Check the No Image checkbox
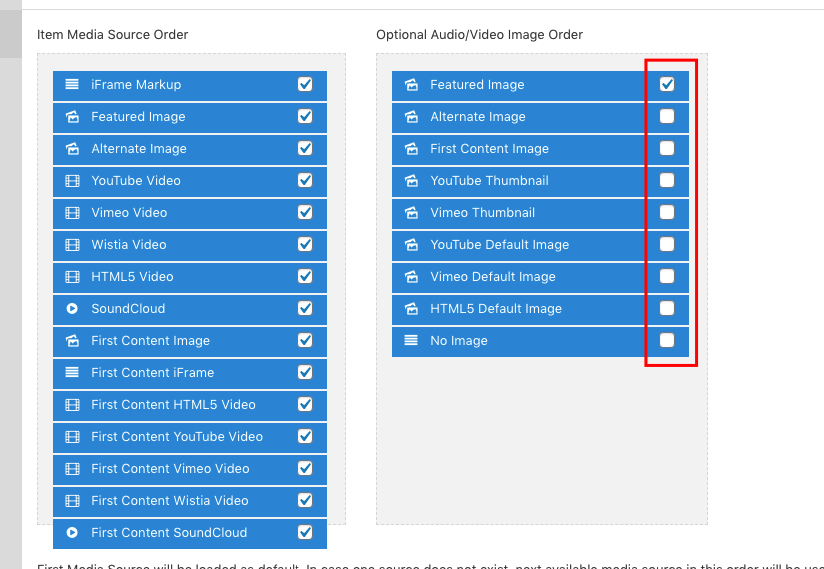The image size is (824, 569). point(667,340)
